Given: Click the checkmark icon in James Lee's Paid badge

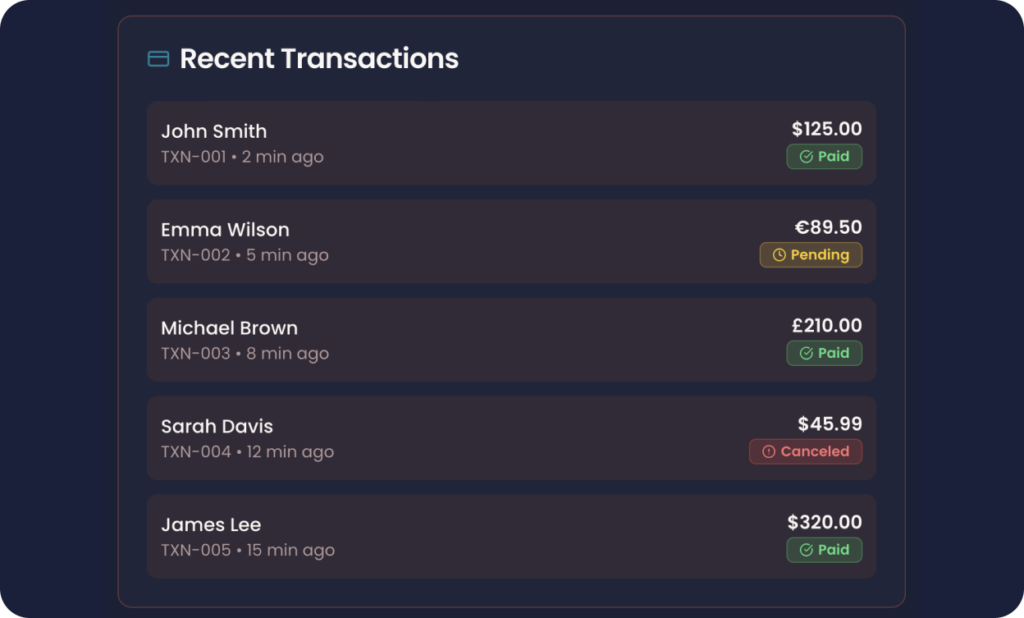Looking at the screenshot, I should (x=807, y=550).
